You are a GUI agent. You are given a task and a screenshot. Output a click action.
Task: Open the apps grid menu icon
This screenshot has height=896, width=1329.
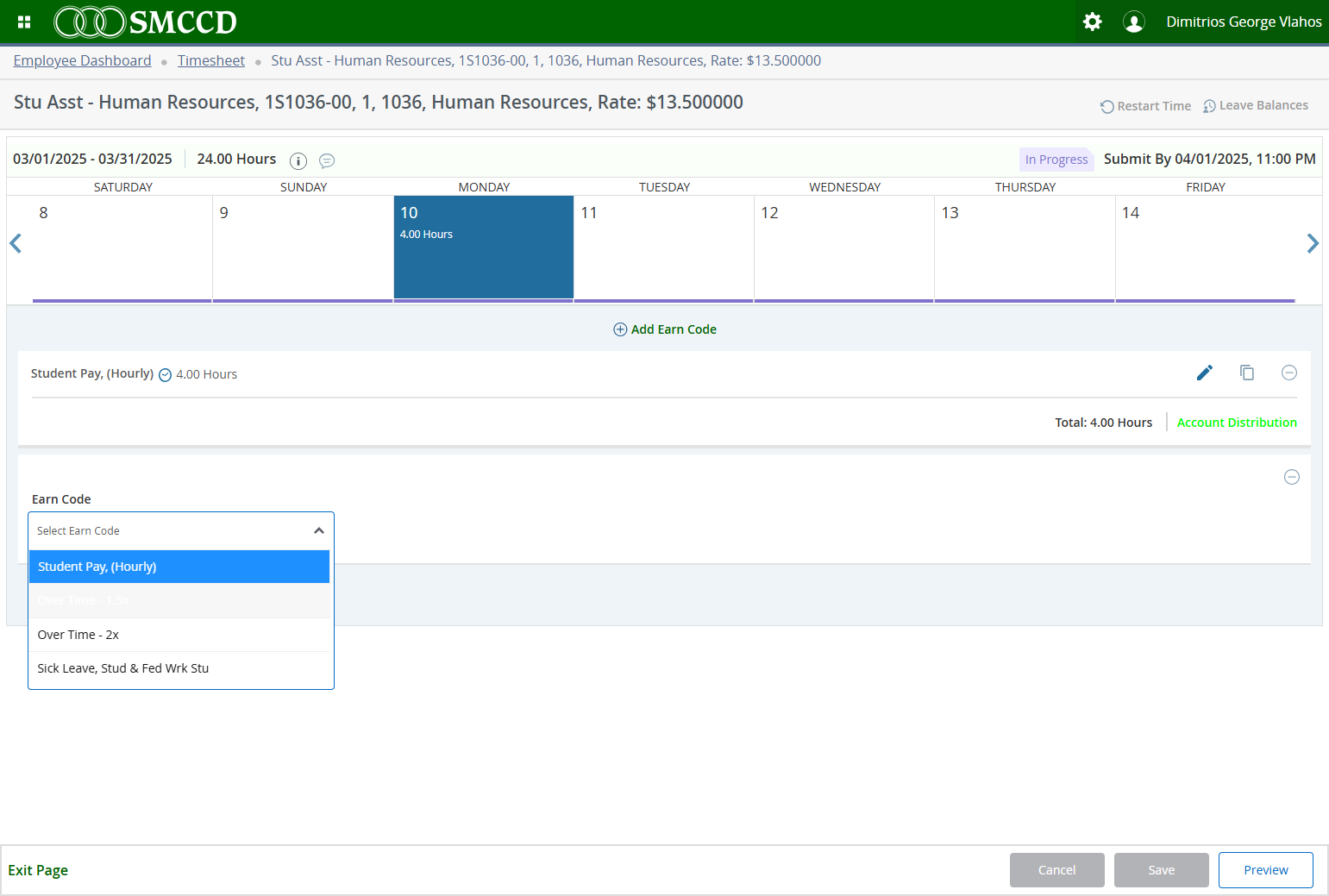[24, 22]
